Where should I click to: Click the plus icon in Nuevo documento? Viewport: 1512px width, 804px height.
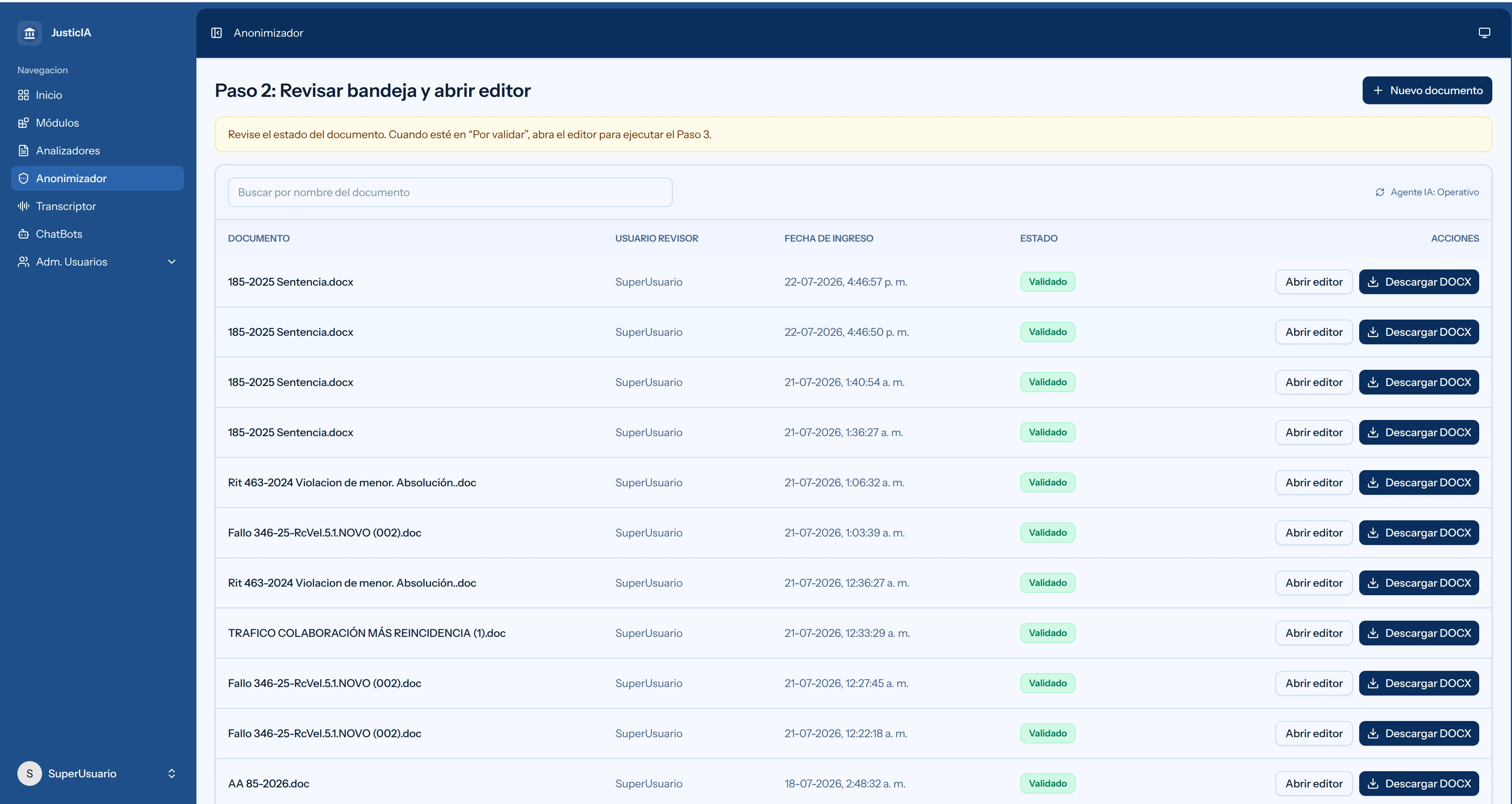(1378, 90)
